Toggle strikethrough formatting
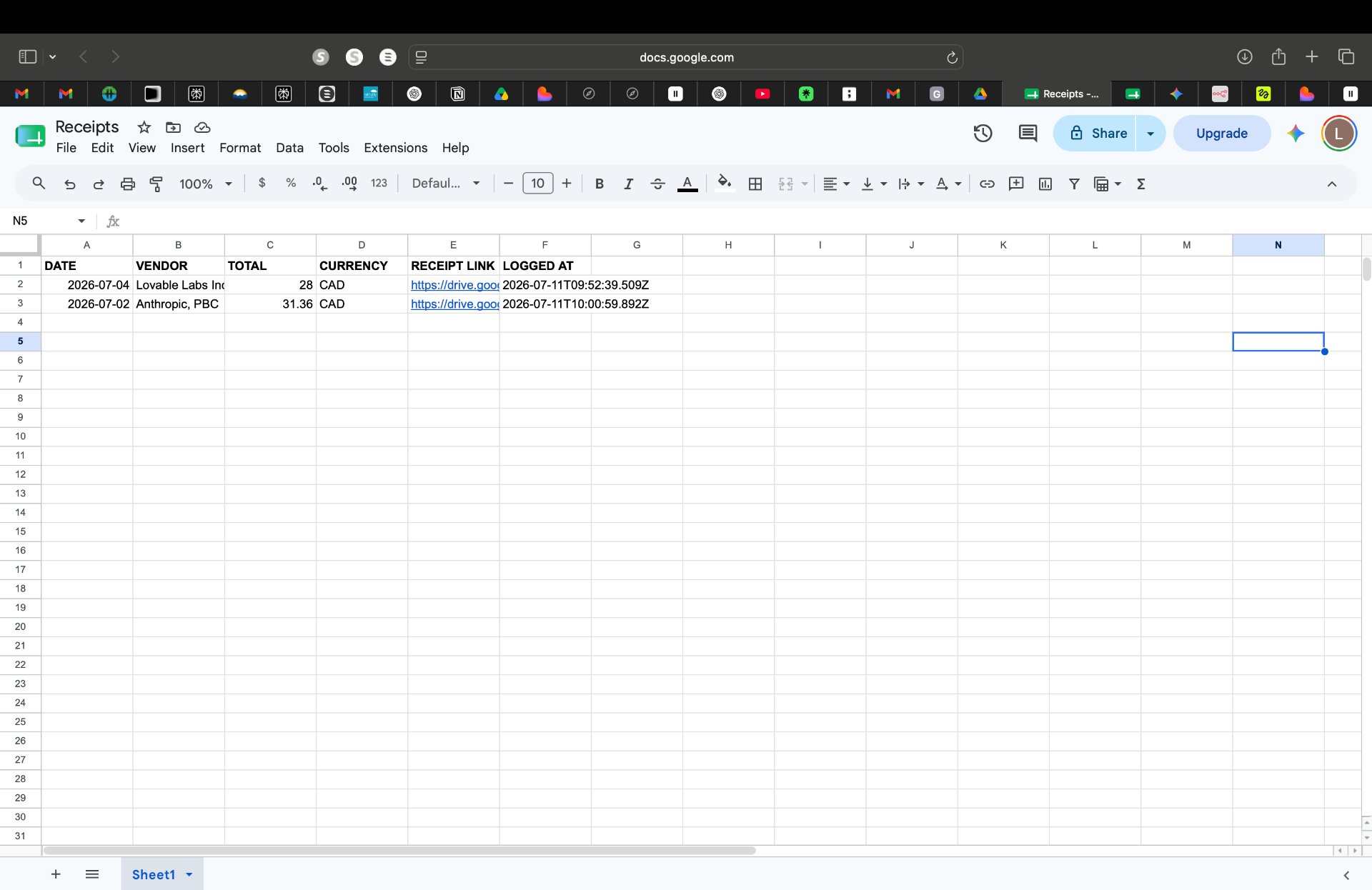 coord(657,184)
